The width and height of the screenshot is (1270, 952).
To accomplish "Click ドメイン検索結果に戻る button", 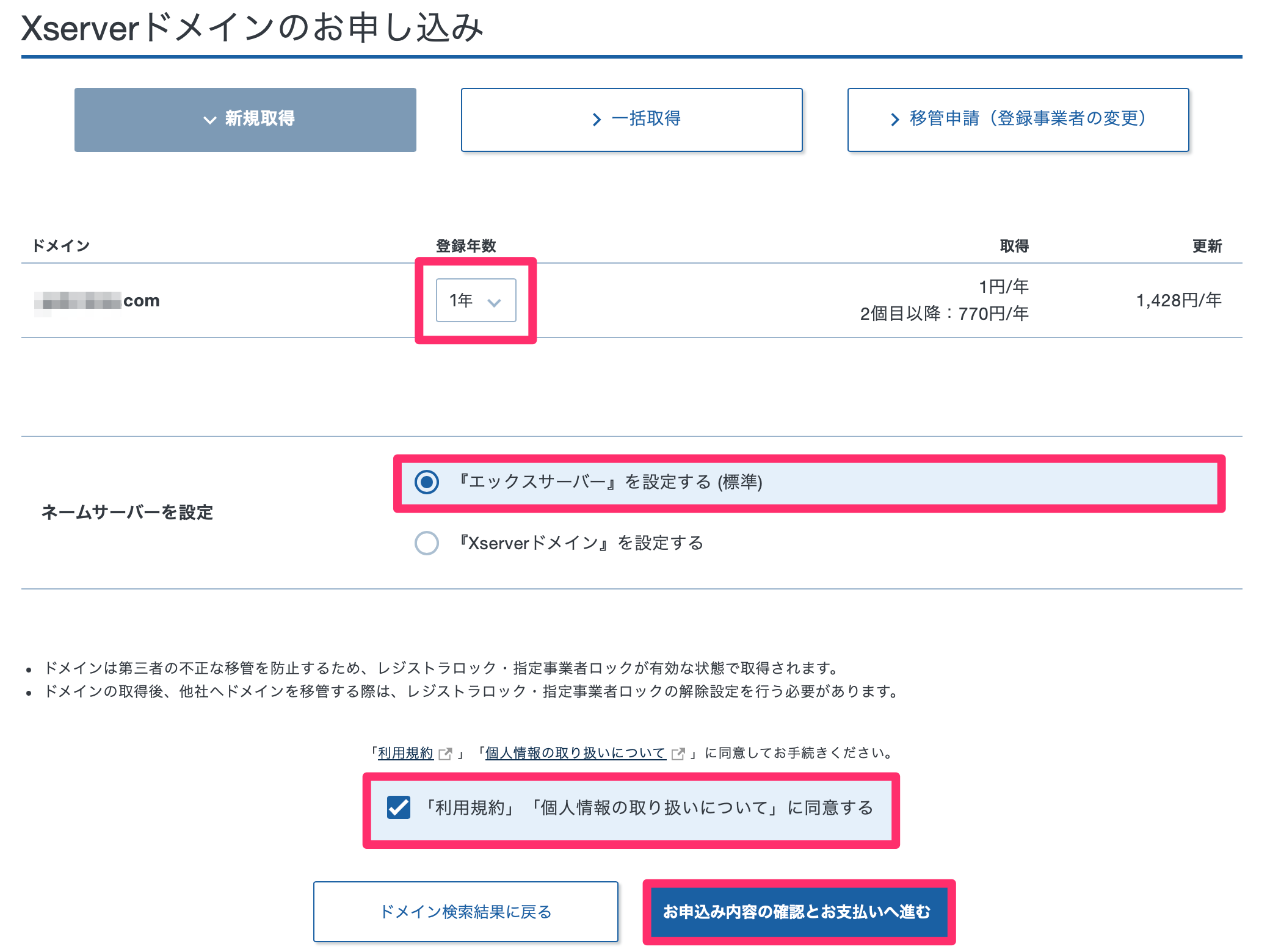I will point(466,912).
